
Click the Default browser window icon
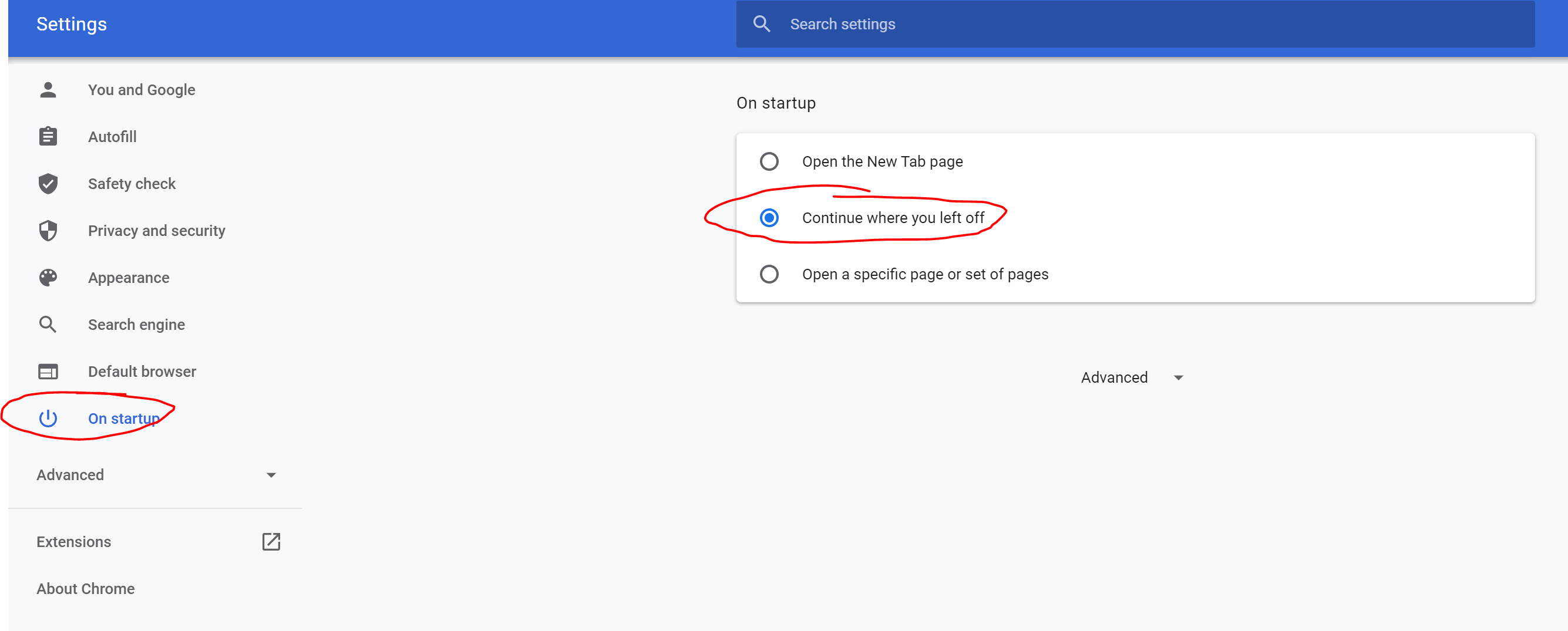coord(48,371)
